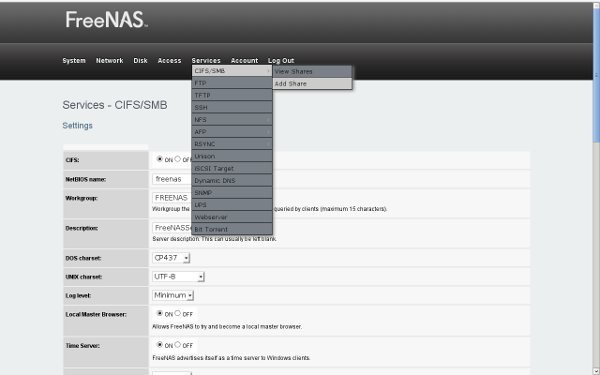
Task: Select FTP in Services menu
Action: [x=232, y=83]
